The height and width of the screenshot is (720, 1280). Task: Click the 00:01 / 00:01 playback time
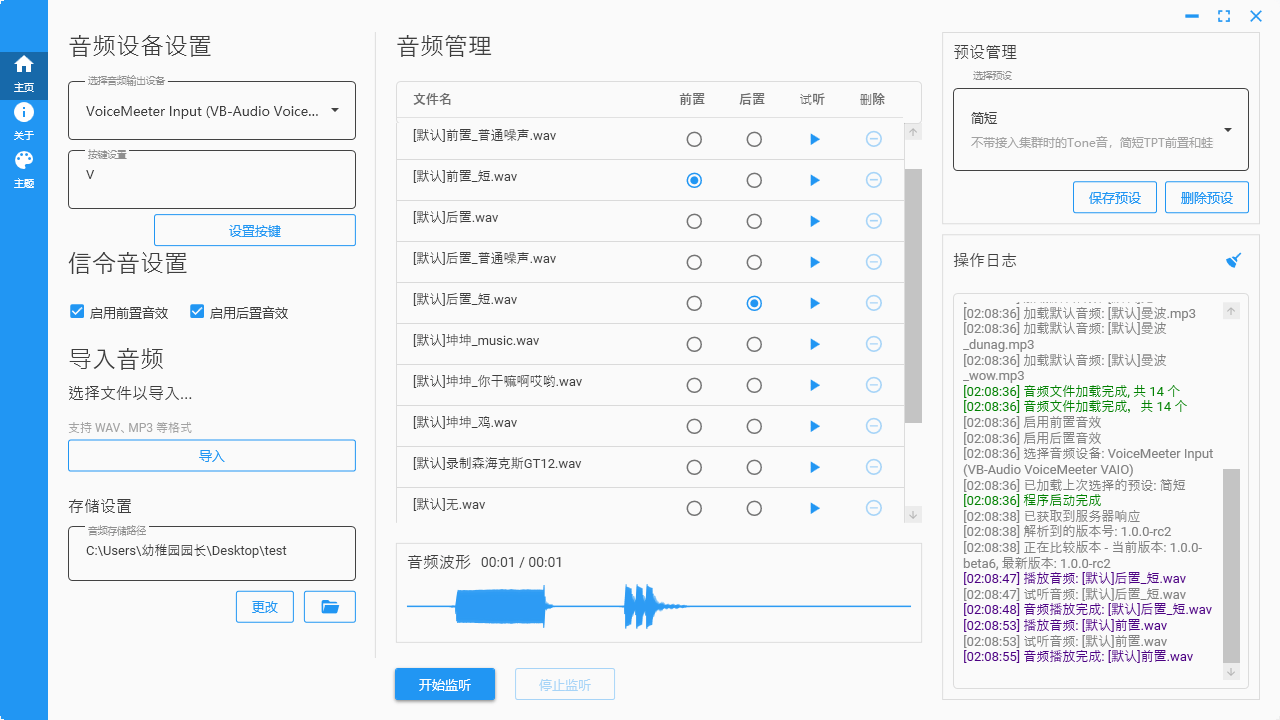click(x=522, y=563)
